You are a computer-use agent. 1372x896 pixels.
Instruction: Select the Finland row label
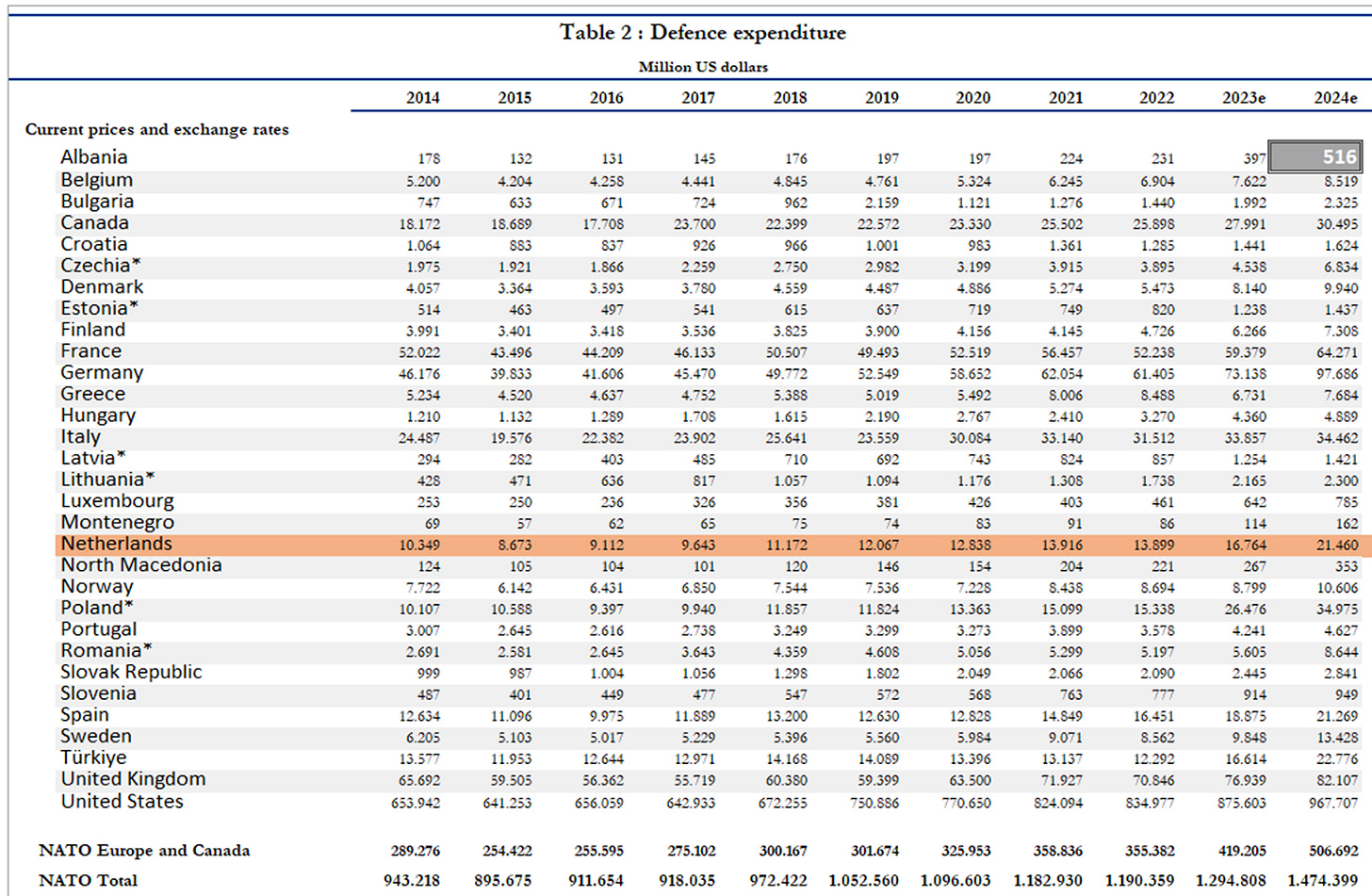[x=92, y=330]
